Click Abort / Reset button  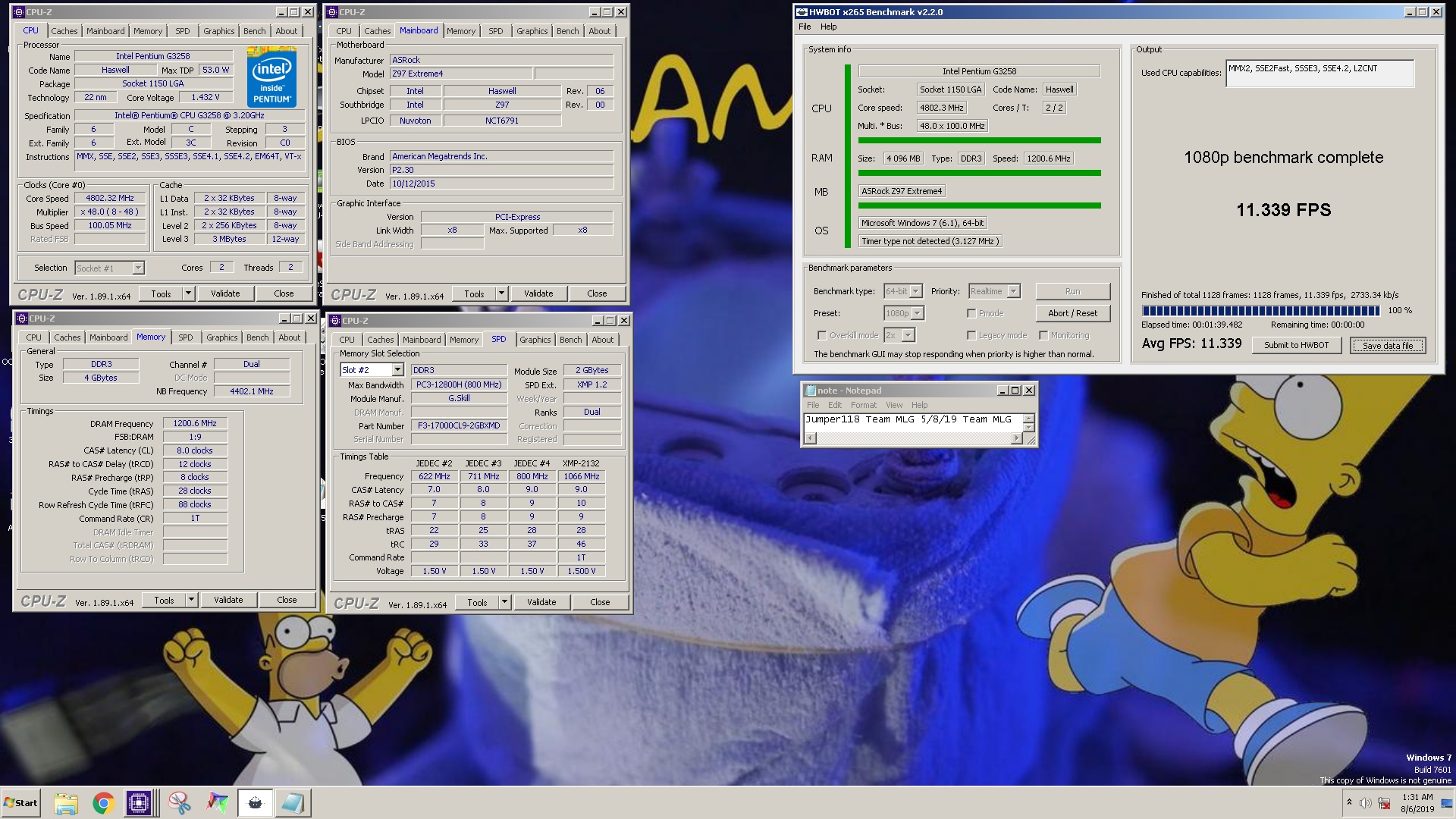[x=1072, y=313]
